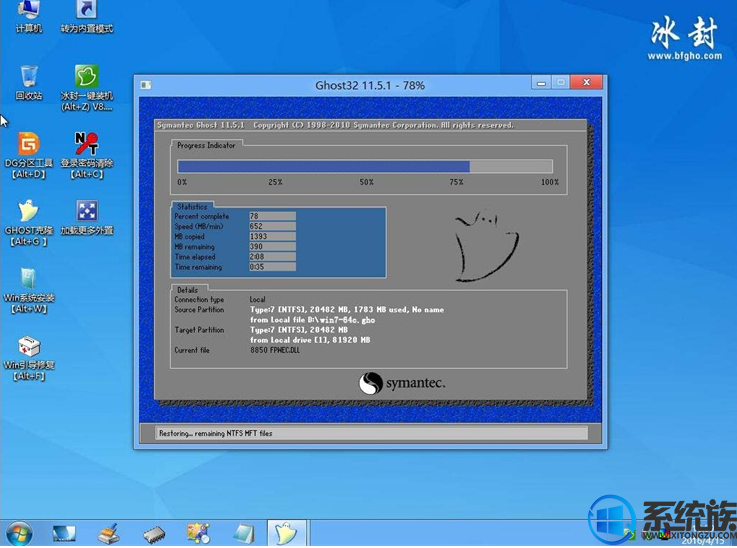Click the Target Partition Type:7 [NTFS], 20482 MB line
The image size is (737, 548).
(298, 330)
